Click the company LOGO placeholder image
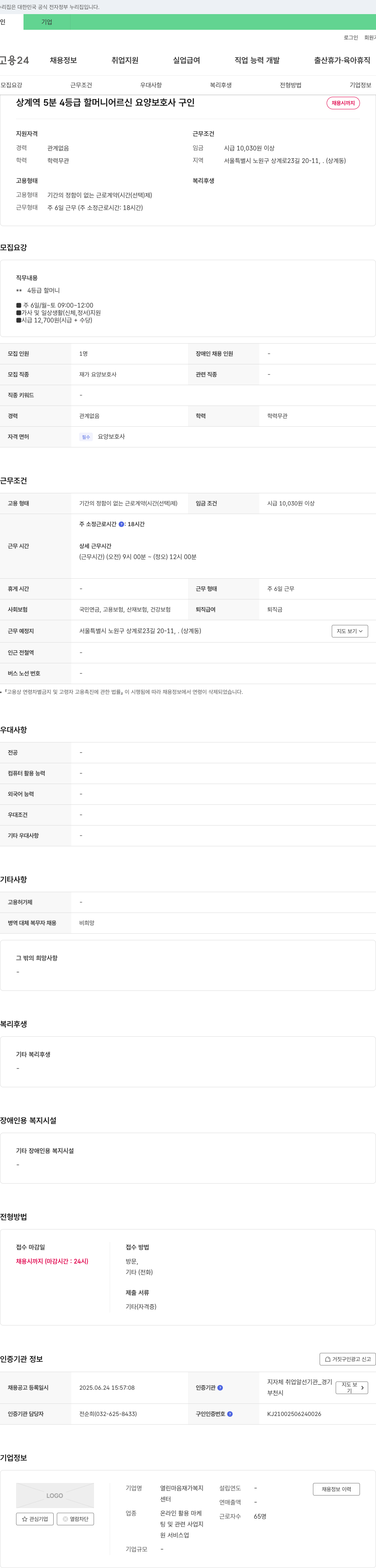This screenshot has height=1568, width=376. 55,1496
